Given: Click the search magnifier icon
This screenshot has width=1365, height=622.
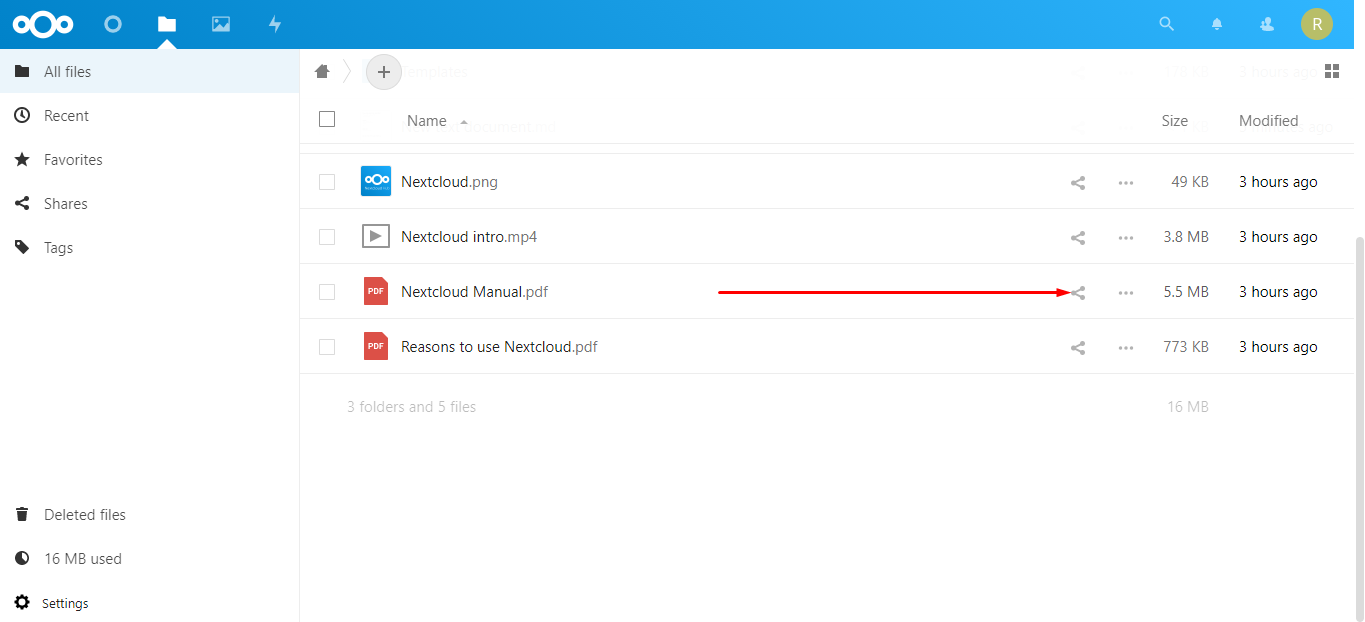Looking at the screenshot, I should pyautogui.click(x=1166, y=23).
